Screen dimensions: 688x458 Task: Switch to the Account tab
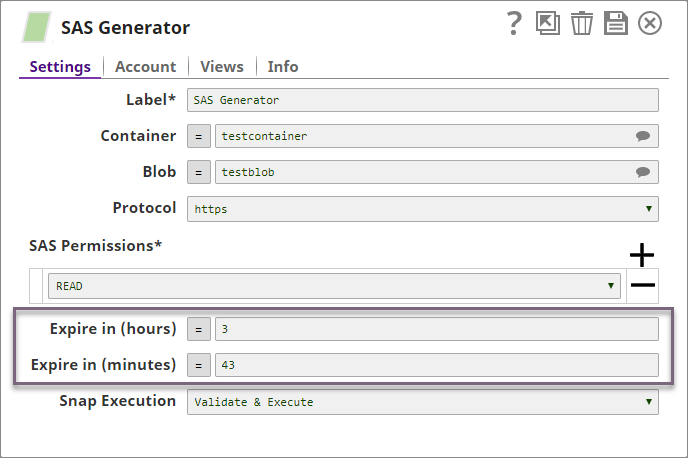click(145, 67)
